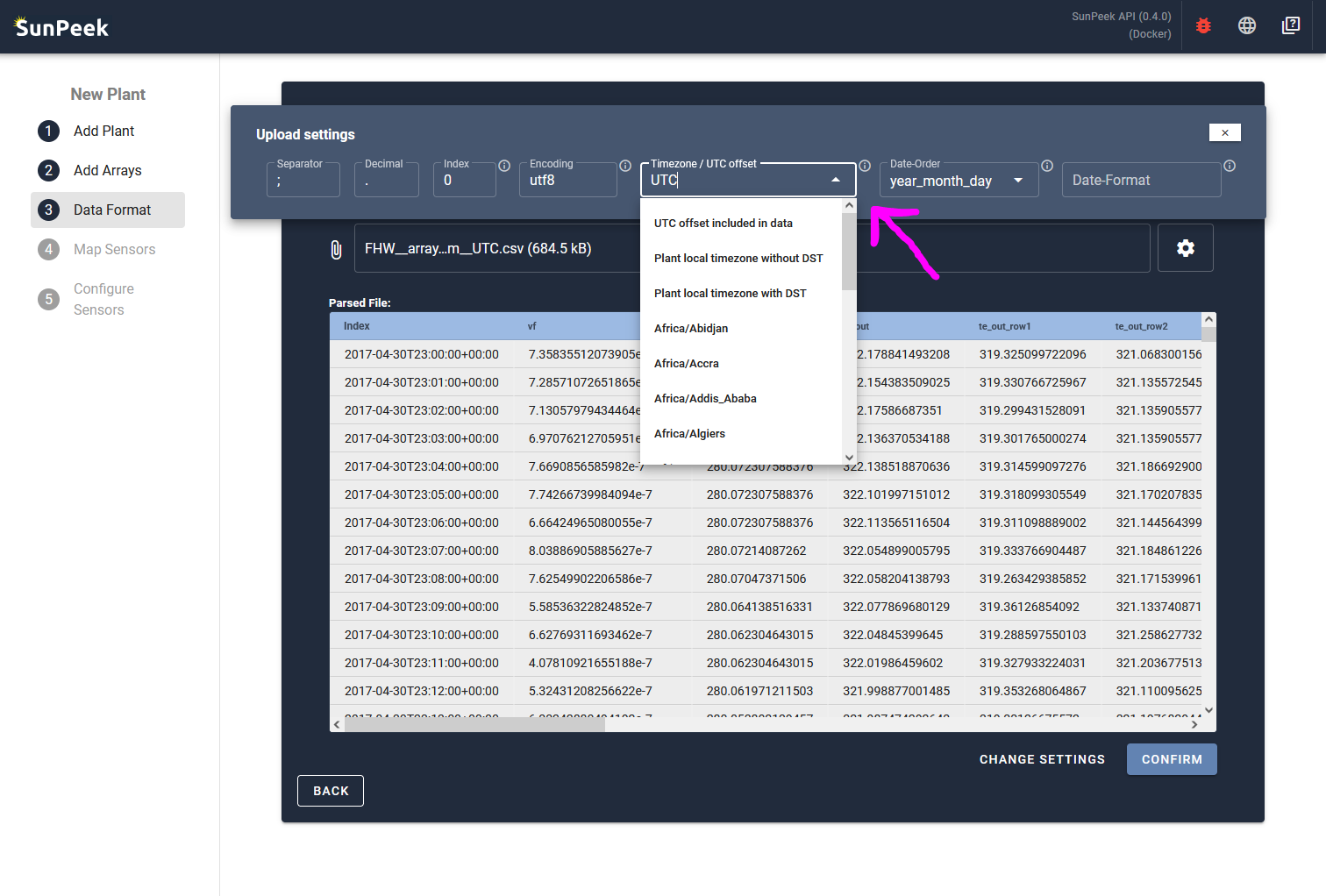The height and width of the screenshot is (896, 1326).
Task: Click the te_out_row2 column header
Action: pos(1142,326)
